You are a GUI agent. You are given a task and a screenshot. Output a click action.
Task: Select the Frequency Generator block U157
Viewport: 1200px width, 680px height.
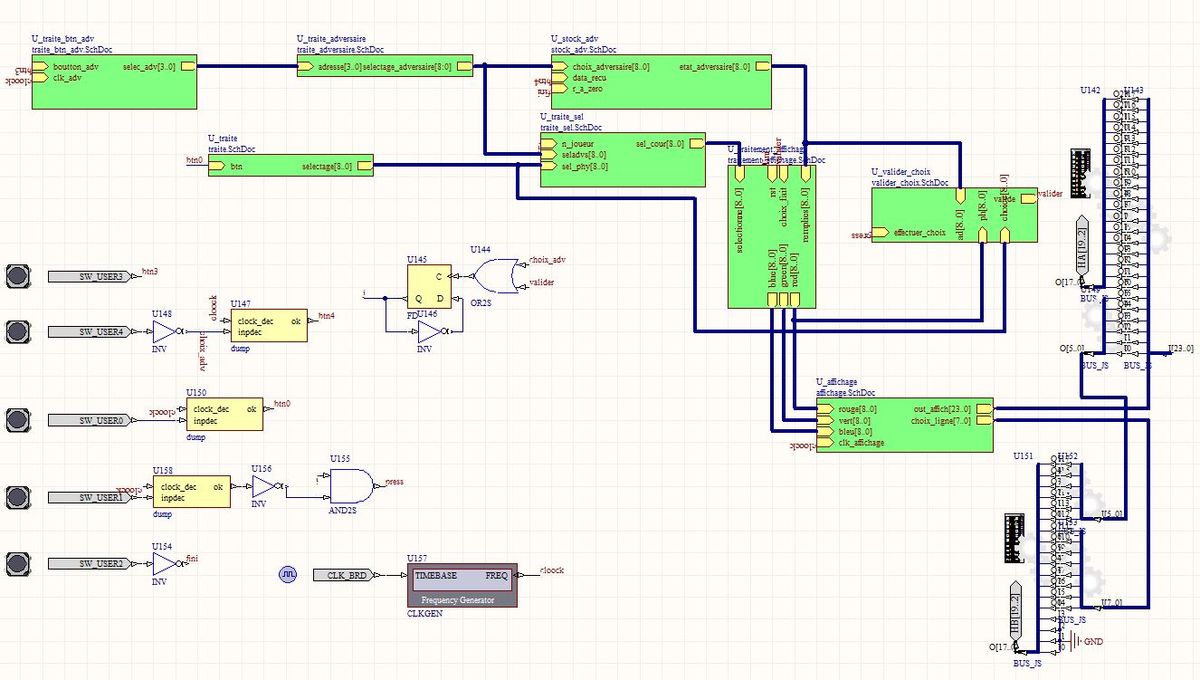pyautogui.click(x=461, y=586)
